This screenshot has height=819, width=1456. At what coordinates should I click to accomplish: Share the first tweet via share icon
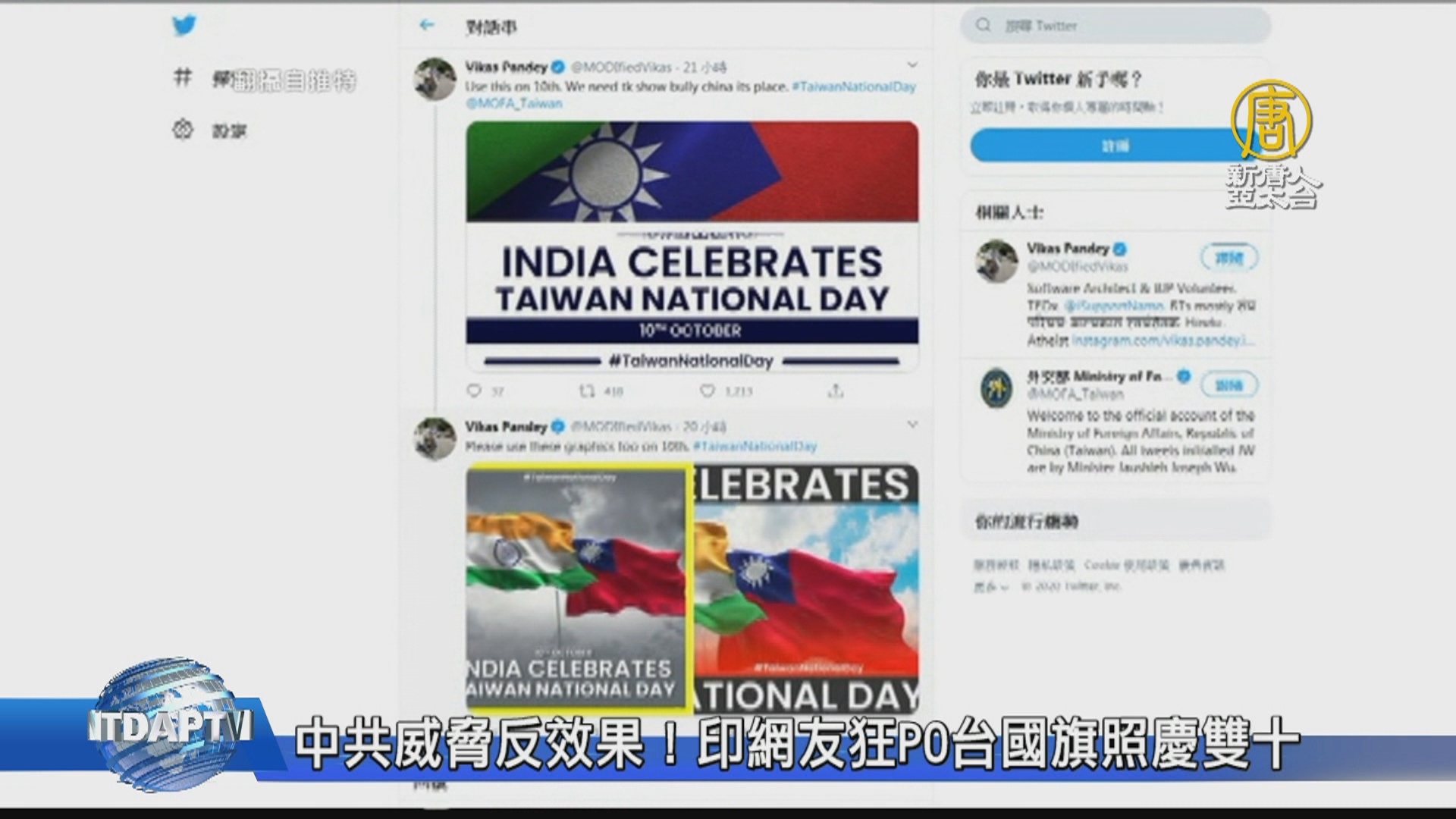click(835, 391)
